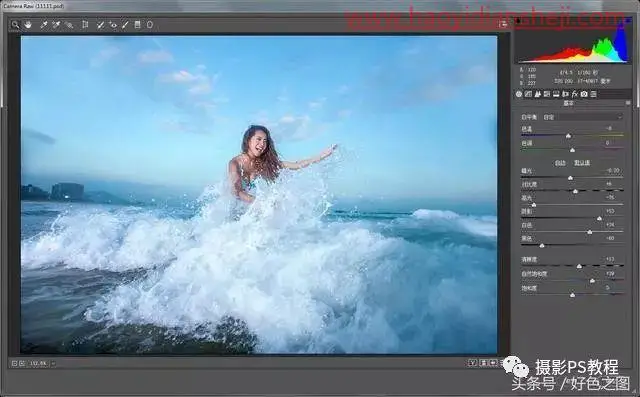Click the vibrance value field showing +39

point(610,274)
